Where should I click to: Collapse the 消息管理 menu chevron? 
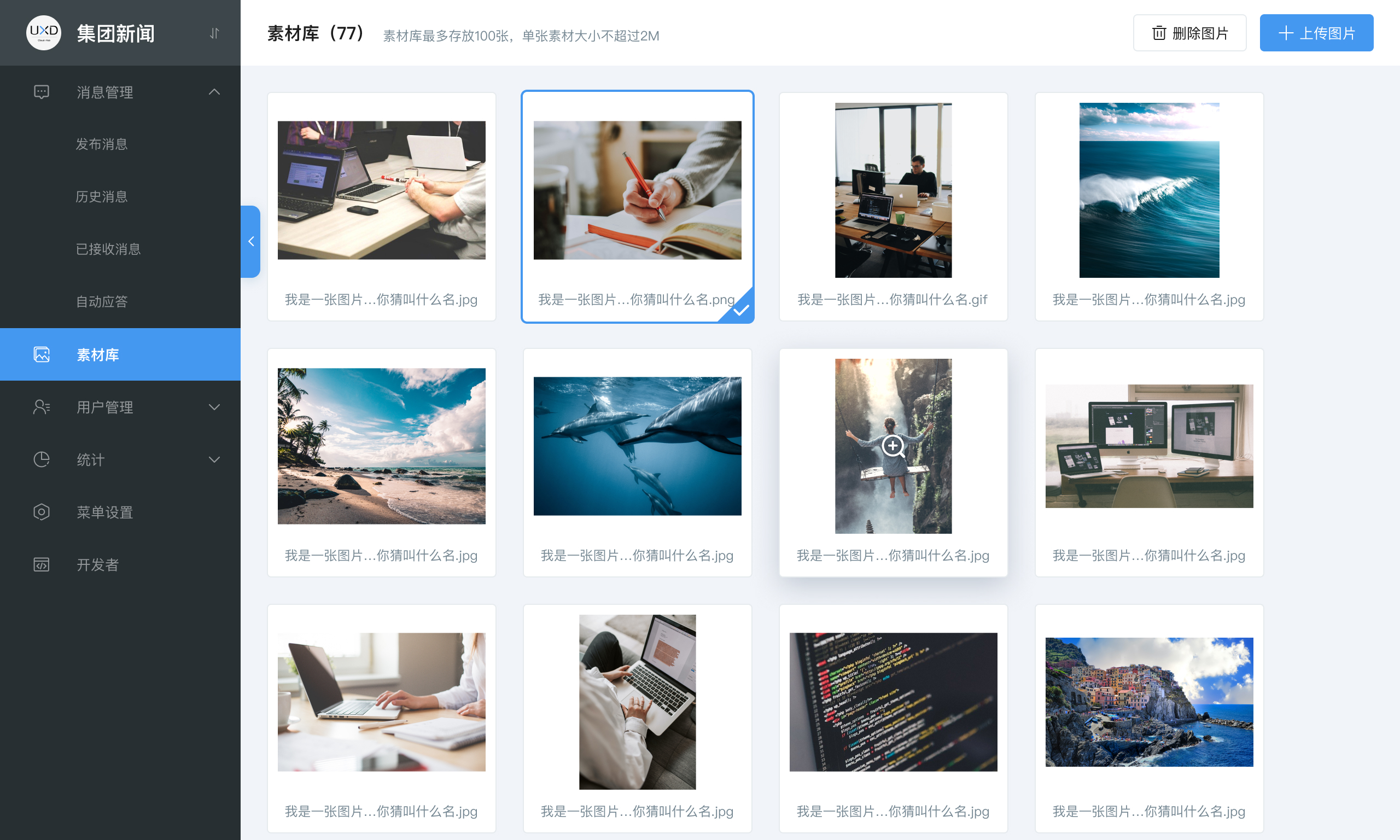214,92
